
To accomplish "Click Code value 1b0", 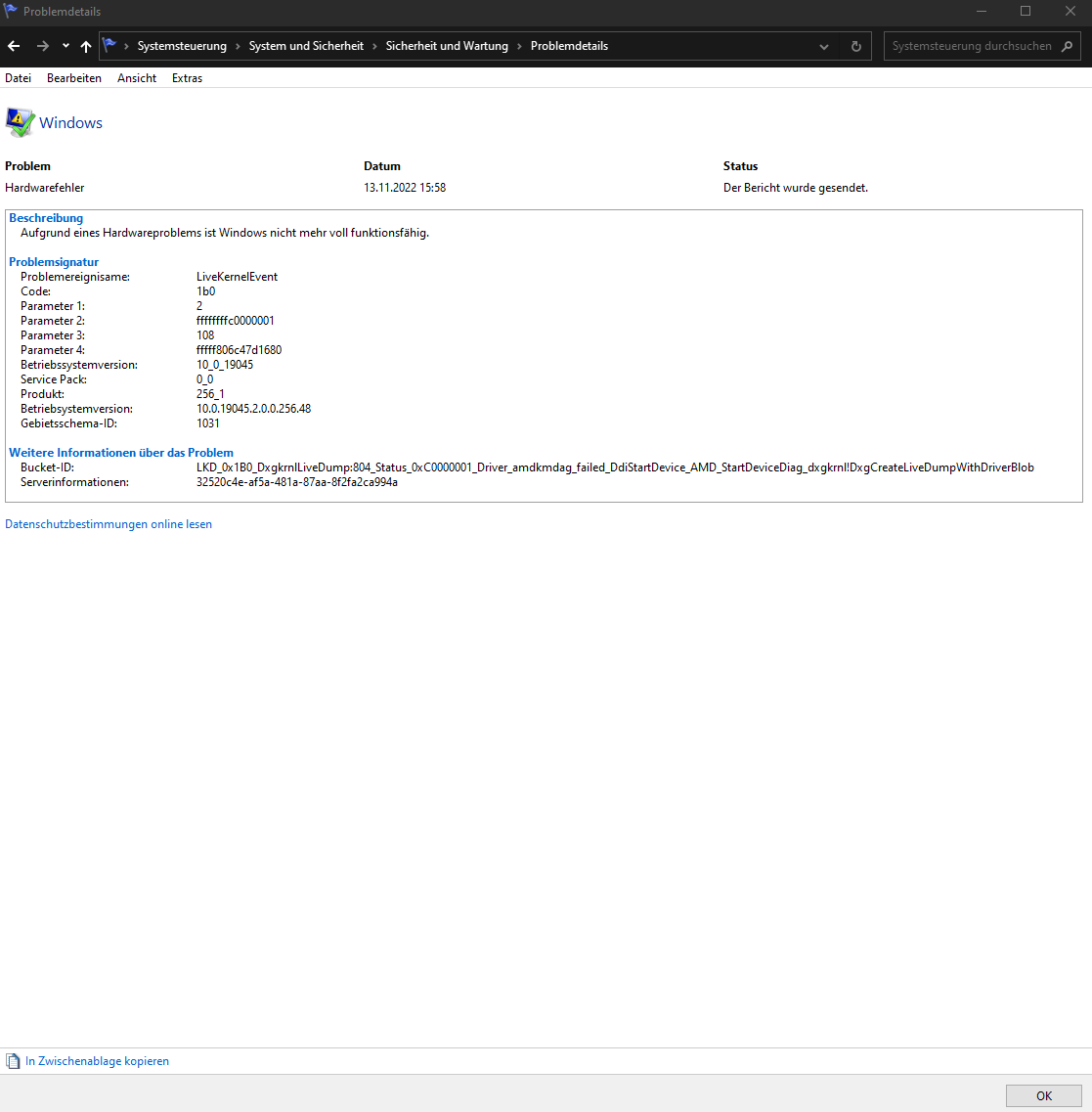I will click(205, 291).
